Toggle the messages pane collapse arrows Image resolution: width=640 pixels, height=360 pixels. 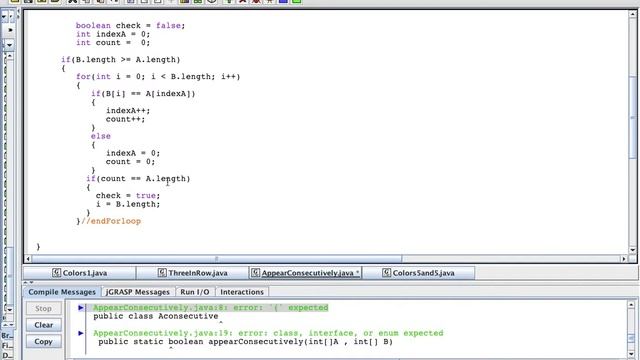[x=28, y=282]
